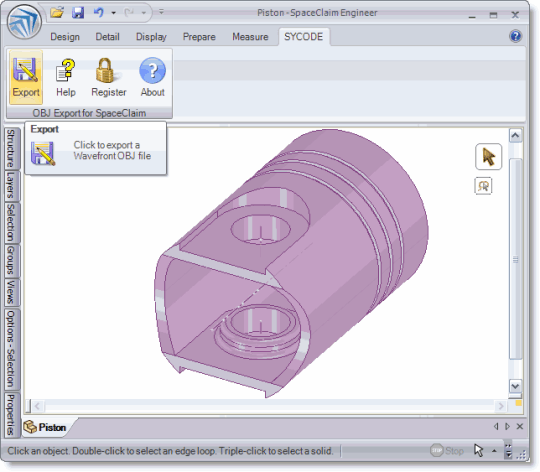
Task: Open the Properties side panel tab
Action: tap(11, 415)
